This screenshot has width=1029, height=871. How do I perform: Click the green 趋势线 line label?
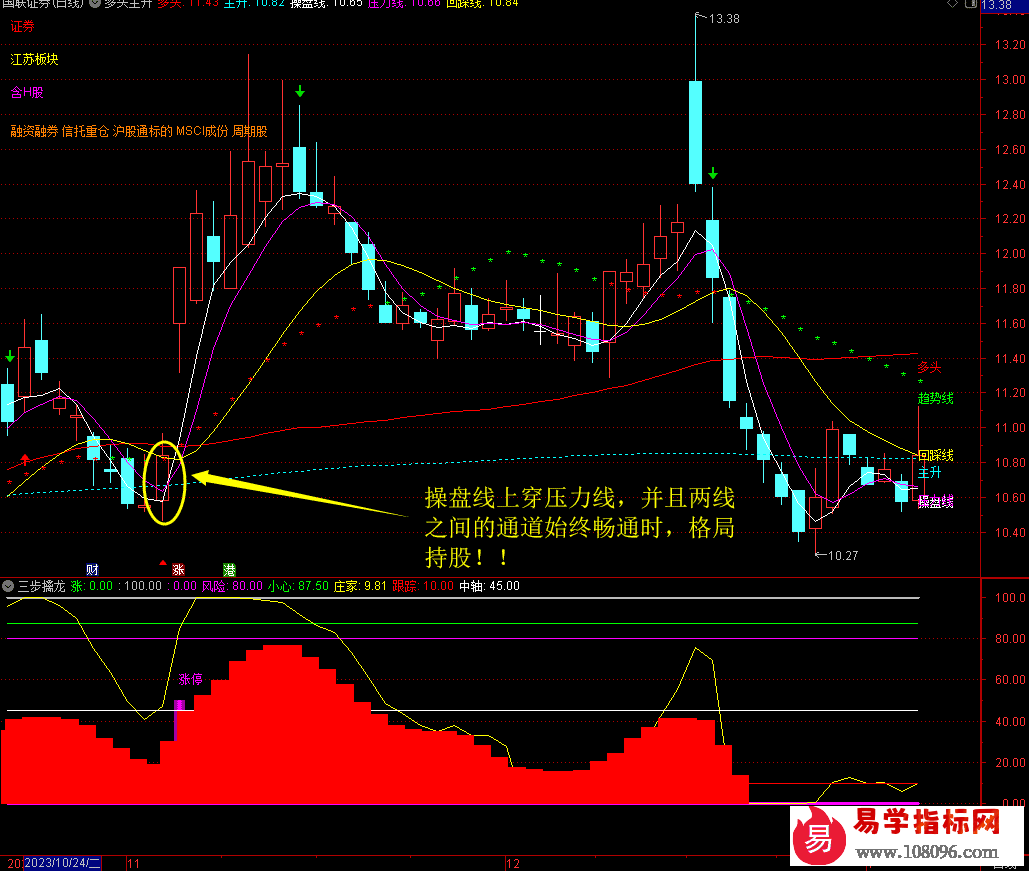pyautogui.click(x=935, y=398)
